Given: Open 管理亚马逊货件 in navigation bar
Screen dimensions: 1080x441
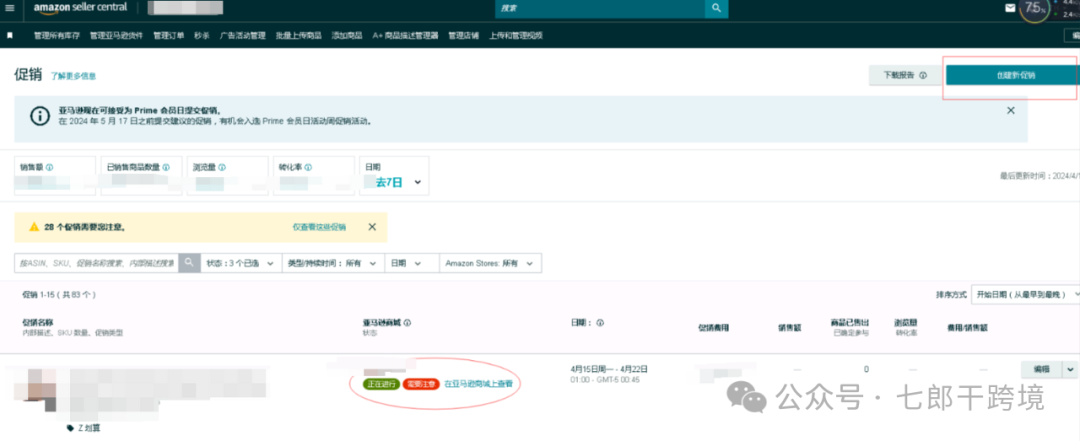Looking at the screenshot, I should tap(116, 35).
